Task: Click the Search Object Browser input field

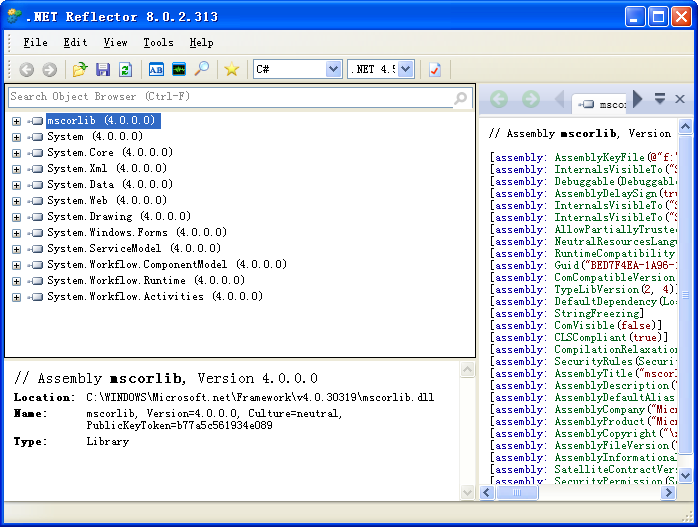Action: tap(228, 97)
